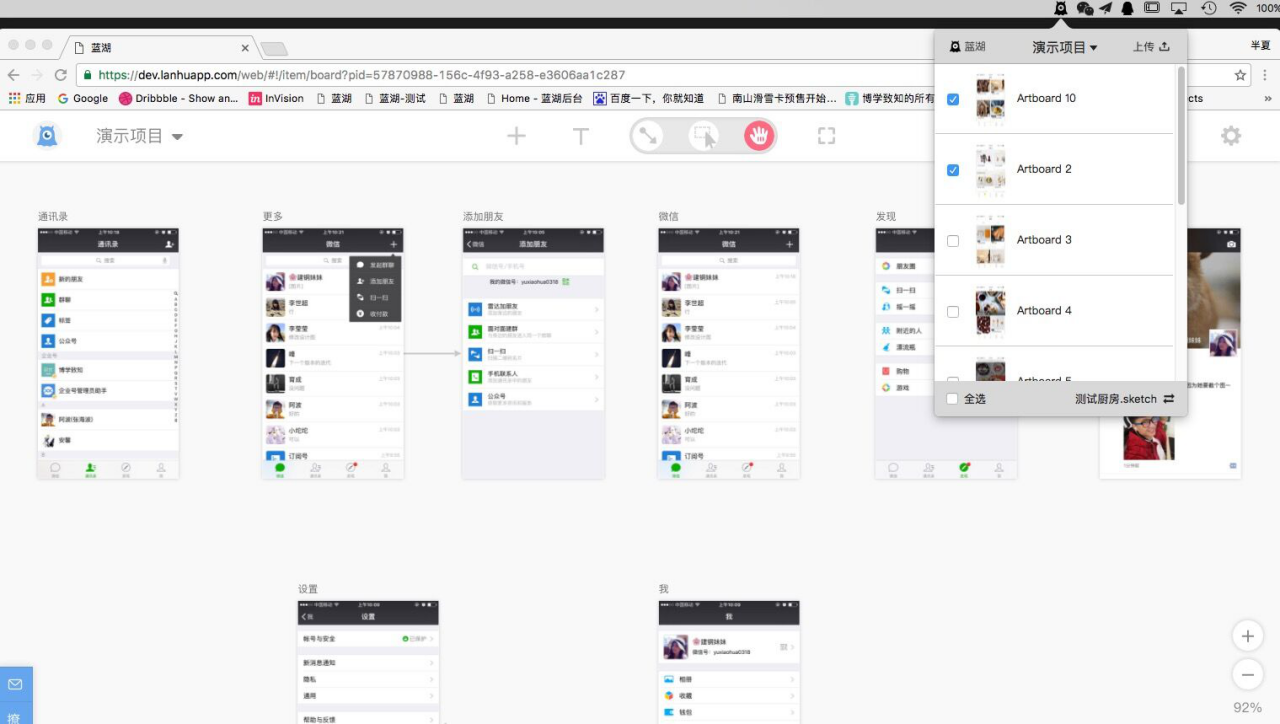The image size is (1280, 724).
Task: Click the artboard list scrollbar in the plugin
Action: point(1181,135)
